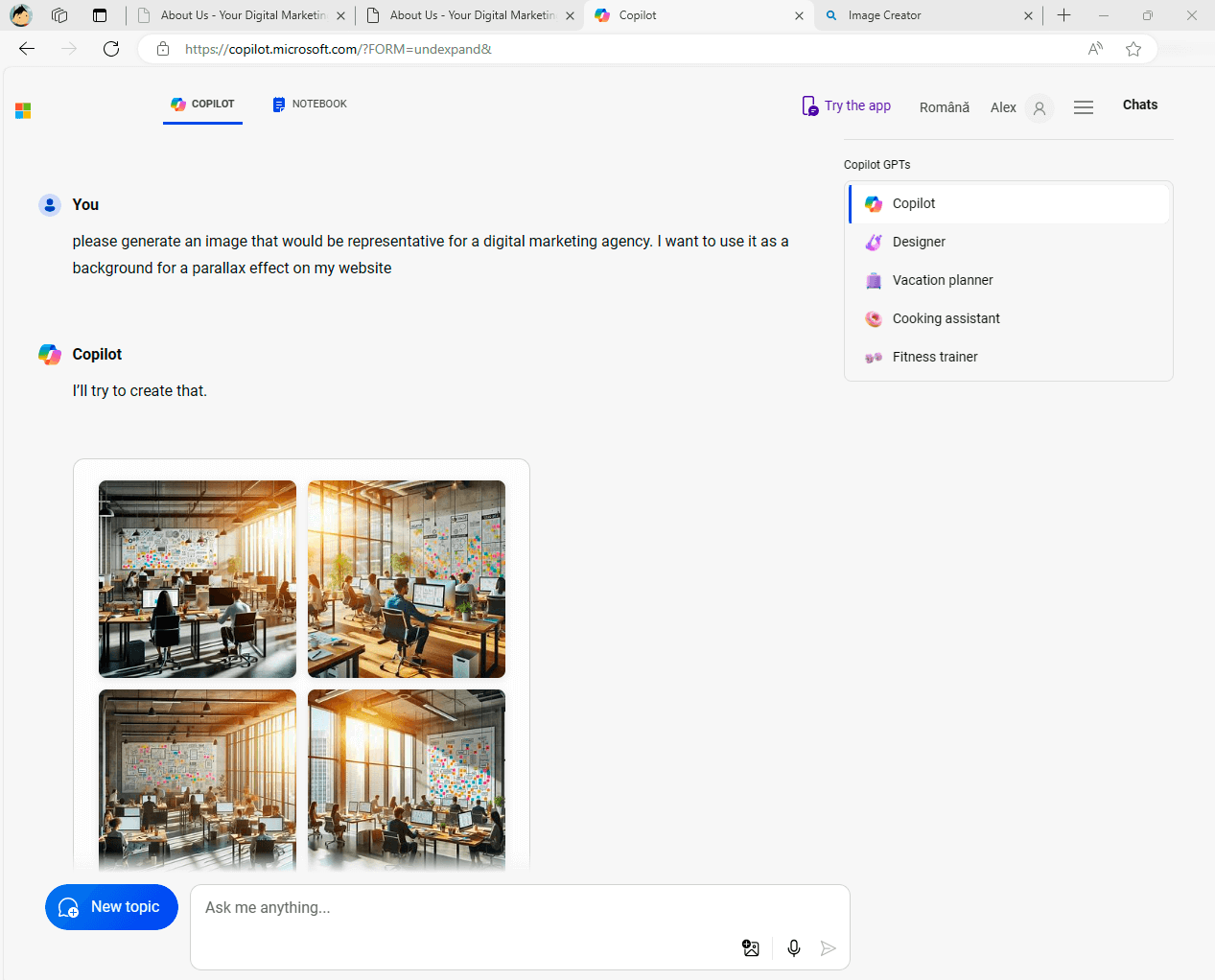Select the Copilot browser tab

tap(699, 15)
